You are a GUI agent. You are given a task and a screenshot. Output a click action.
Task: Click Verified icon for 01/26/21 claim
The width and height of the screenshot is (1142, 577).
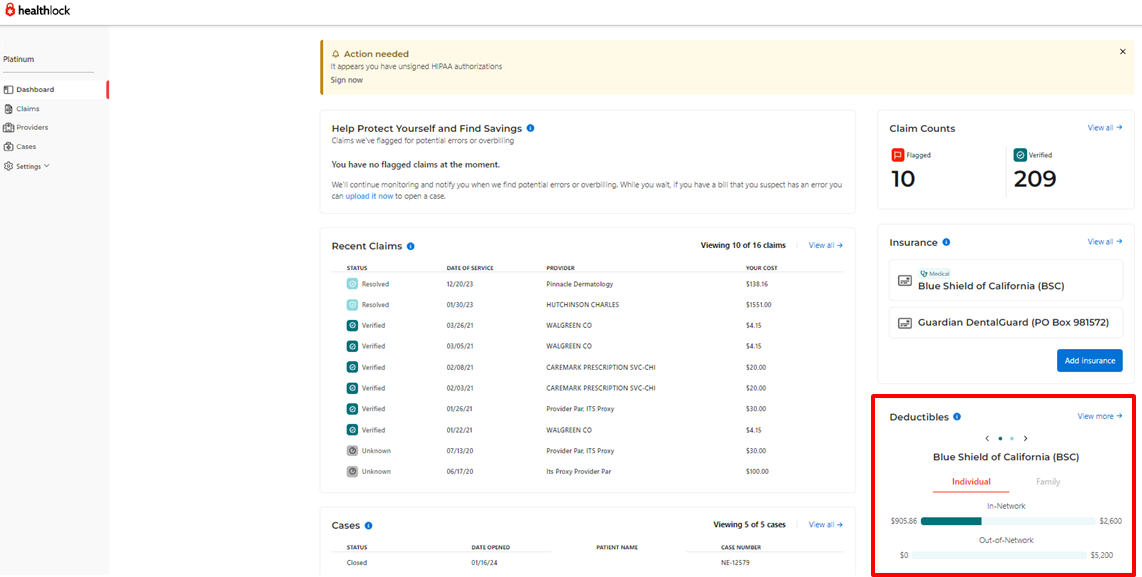(x=353, y=409)
